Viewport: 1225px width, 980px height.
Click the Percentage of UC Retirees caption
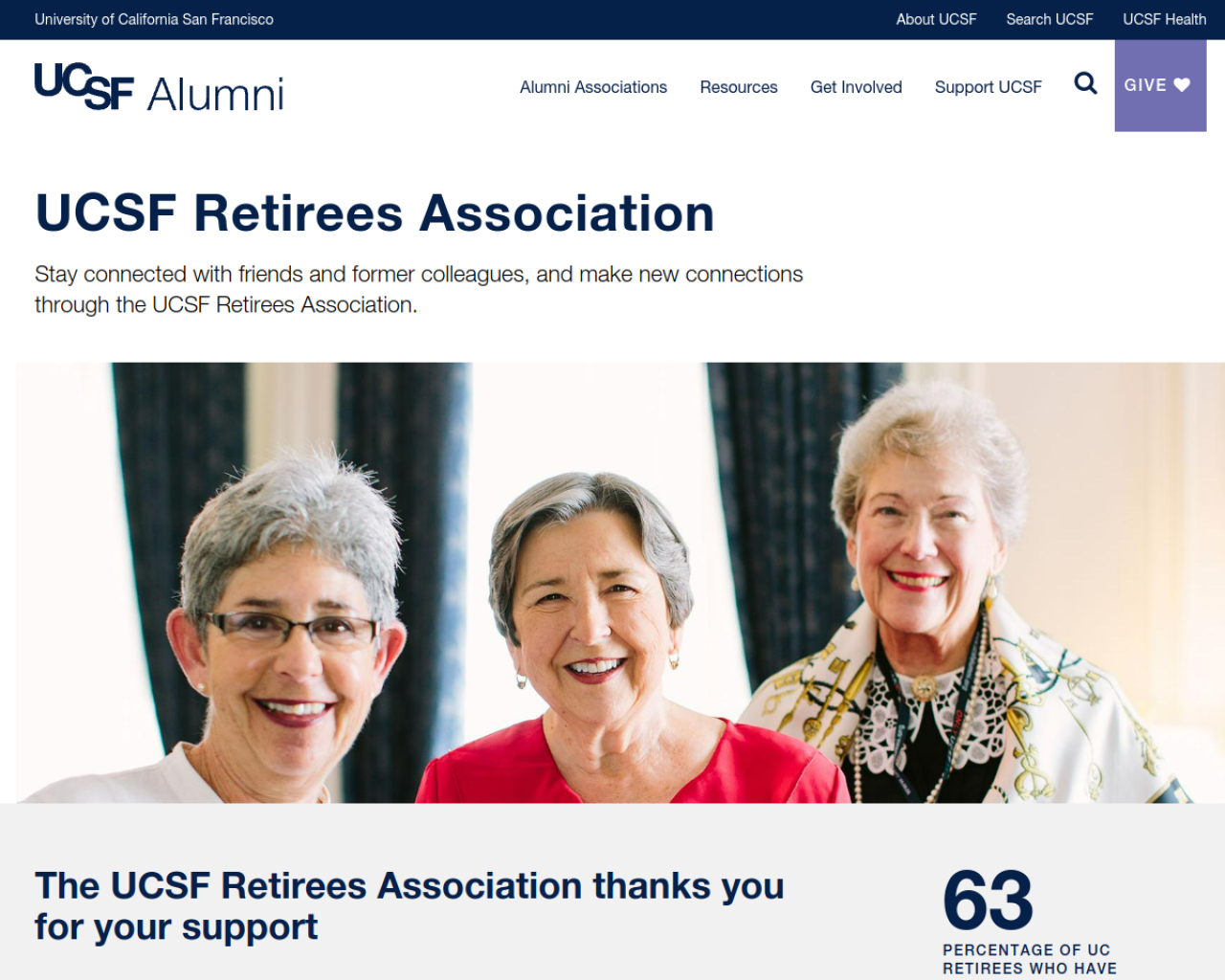point(1030,960)
